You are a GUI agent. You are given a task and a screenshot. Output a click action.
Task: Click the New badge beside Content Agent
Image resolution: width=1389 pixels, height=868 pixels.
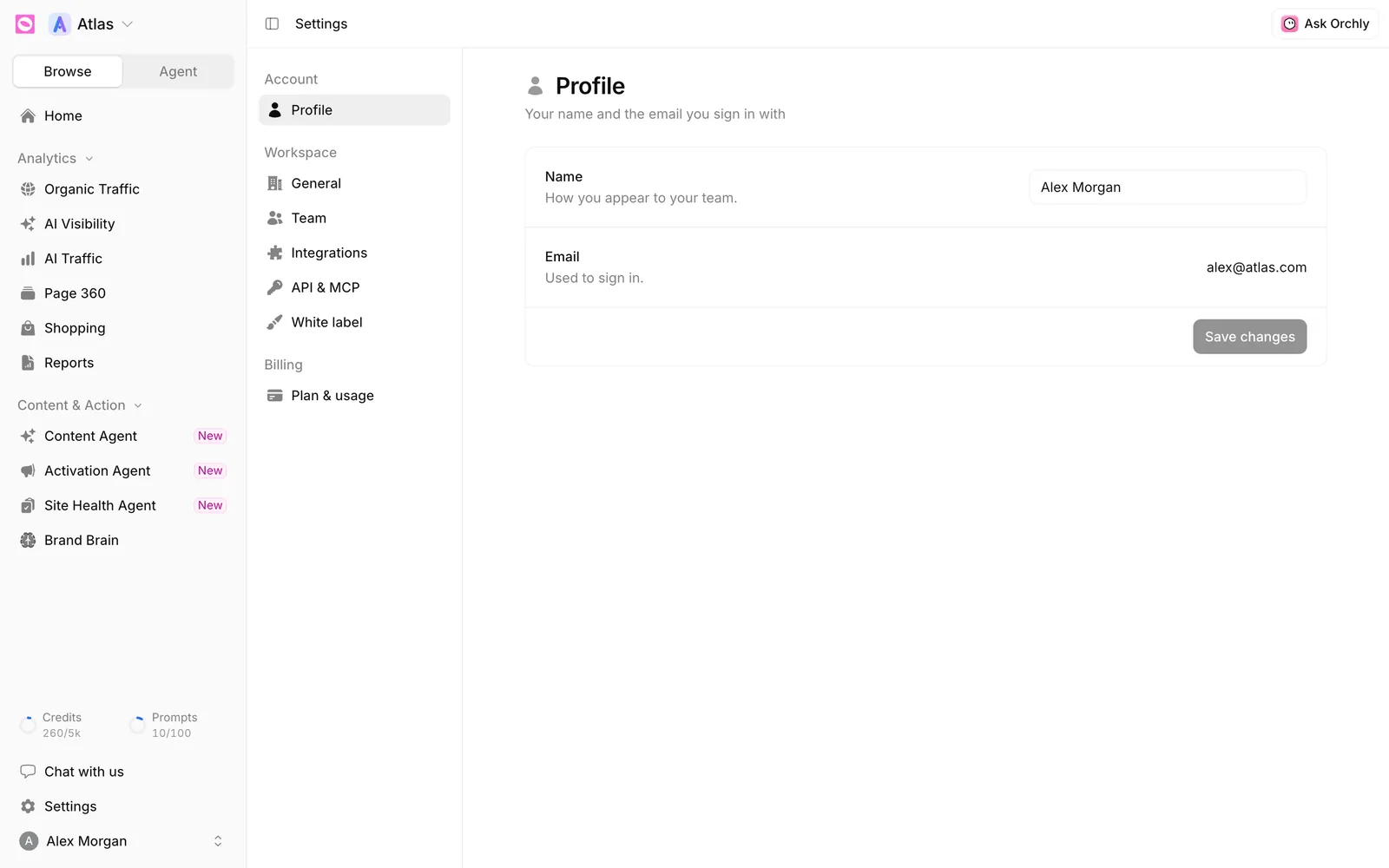[x=210, y=436]
